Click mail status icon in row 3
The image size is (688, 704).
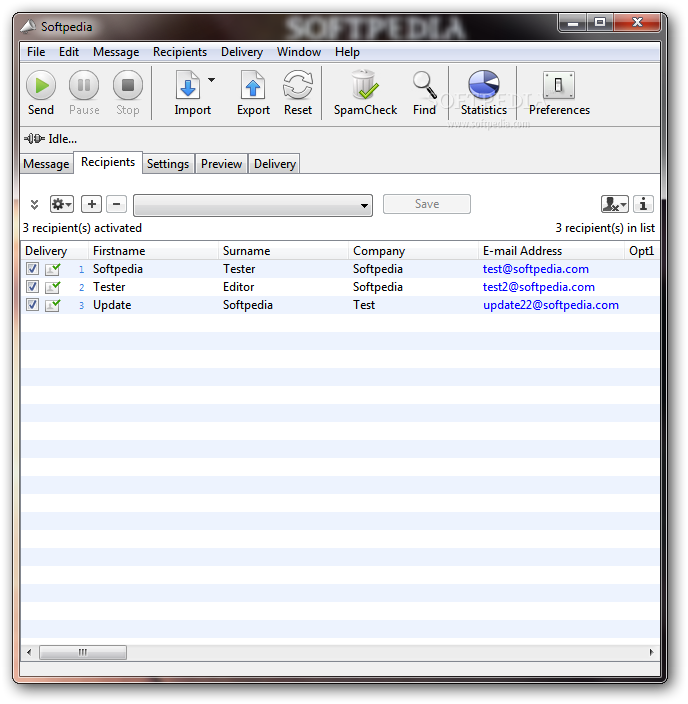53,305
